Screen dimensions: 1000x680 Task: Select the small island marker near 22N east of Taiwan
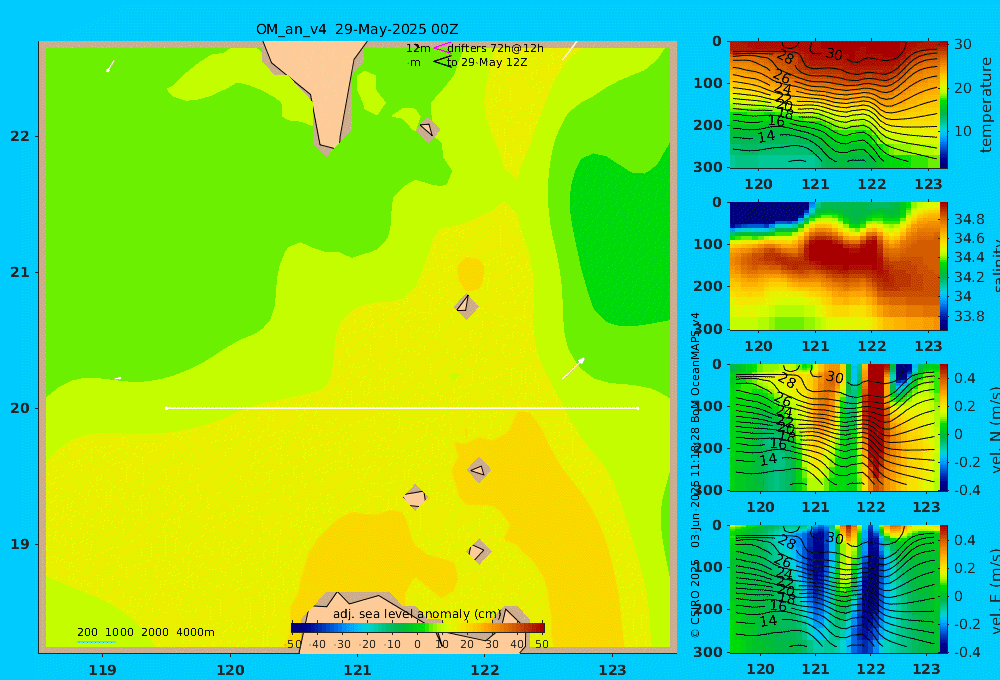(428, 129)
